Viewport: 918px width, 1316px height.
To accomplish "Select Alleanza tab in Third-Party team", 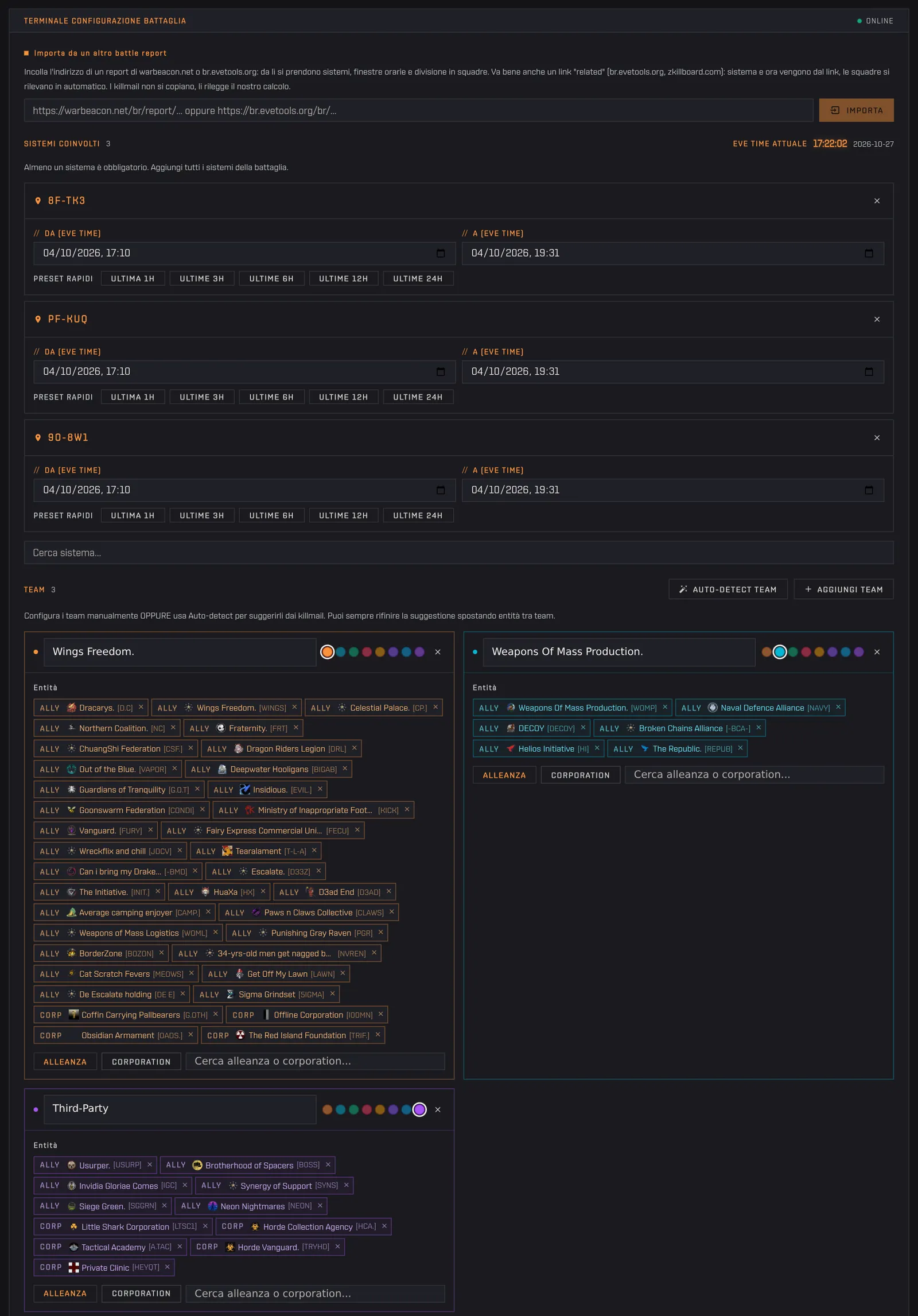I will point(65,1294).
